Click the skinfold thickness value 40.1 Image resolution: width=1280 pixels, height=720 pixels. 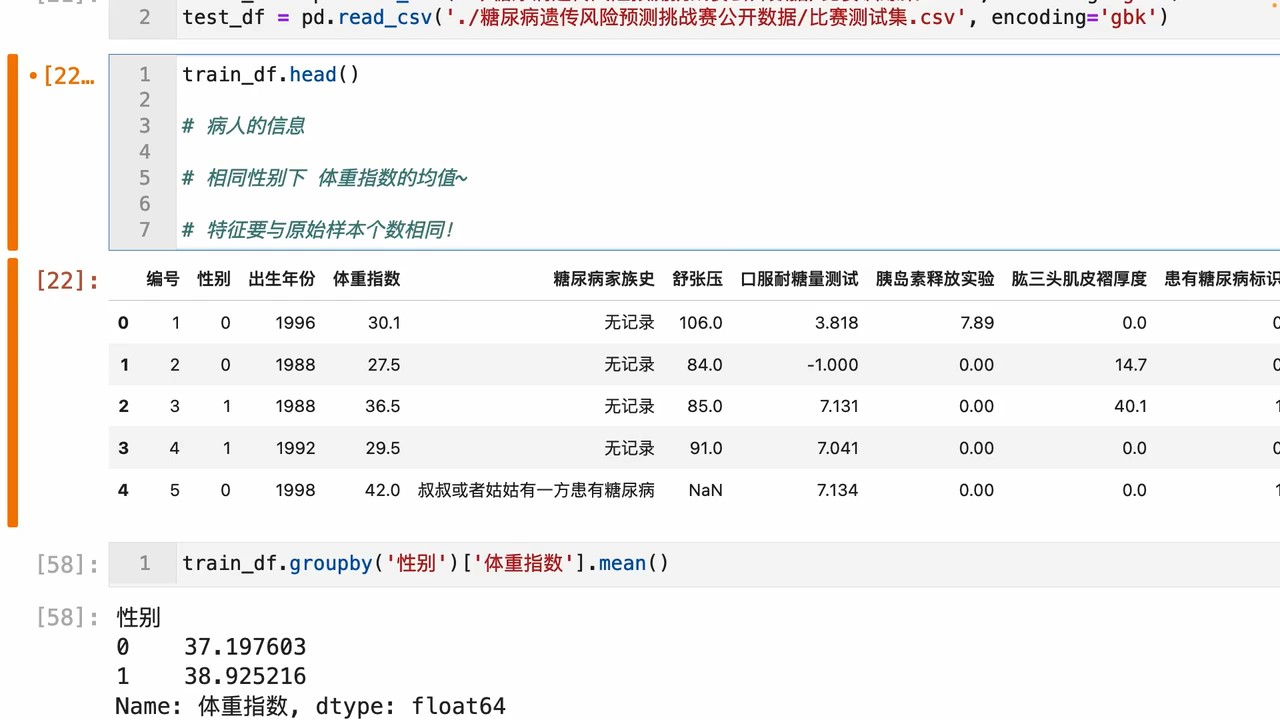[1131, 406]
